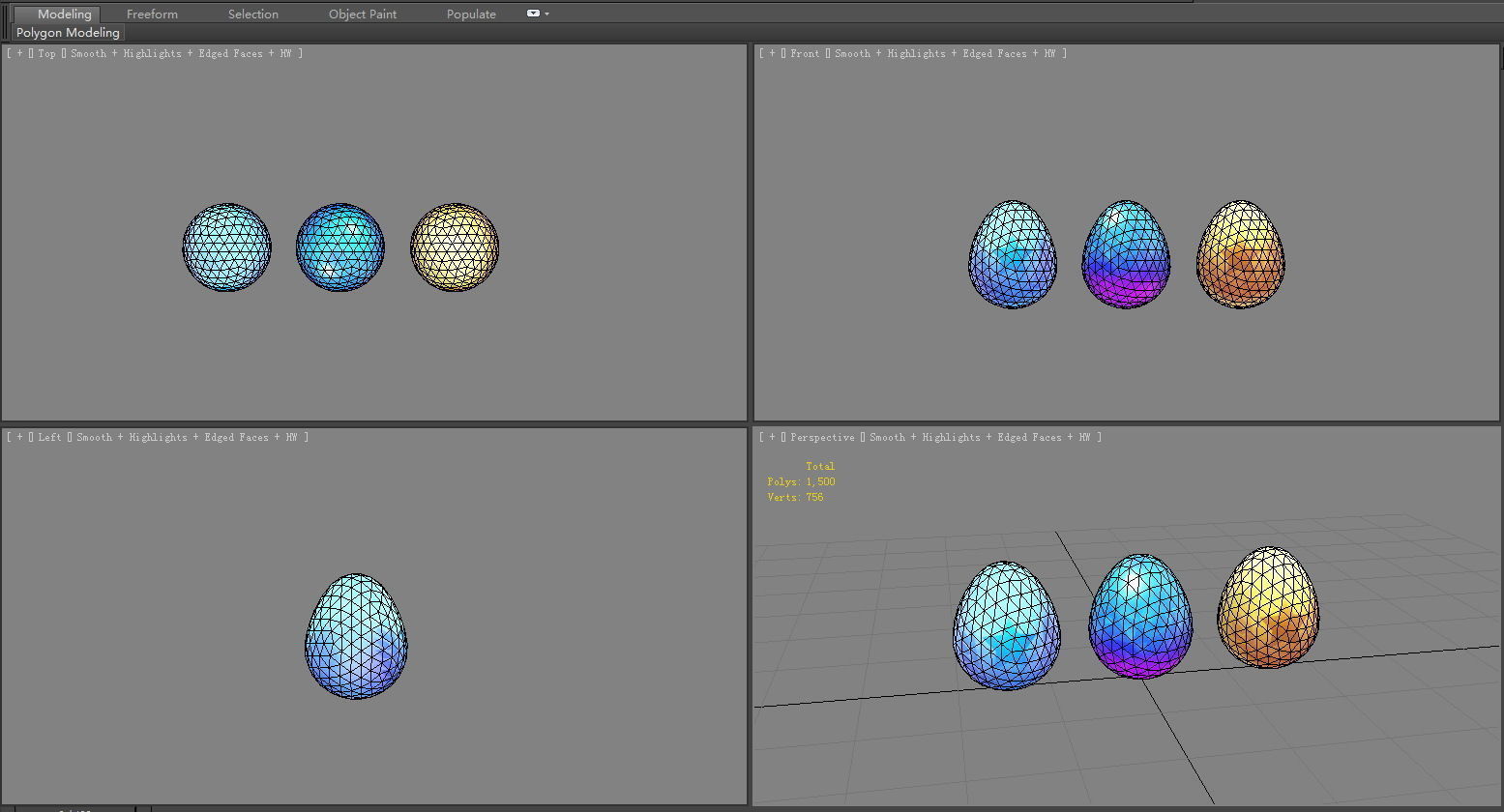Open the Top viewport shading label menu
The image size is (1504, 812).
181,54
